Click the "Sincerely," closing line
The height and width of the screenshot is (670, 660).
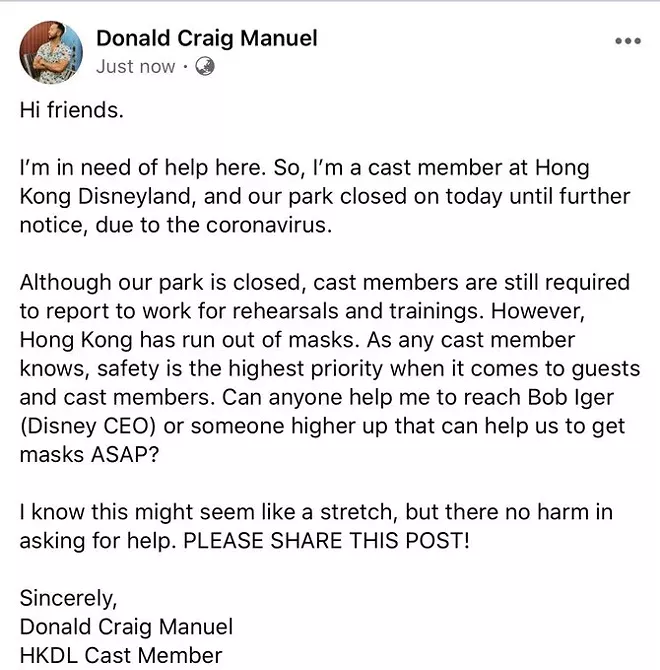pyautogui.click(x=68, y=598)
